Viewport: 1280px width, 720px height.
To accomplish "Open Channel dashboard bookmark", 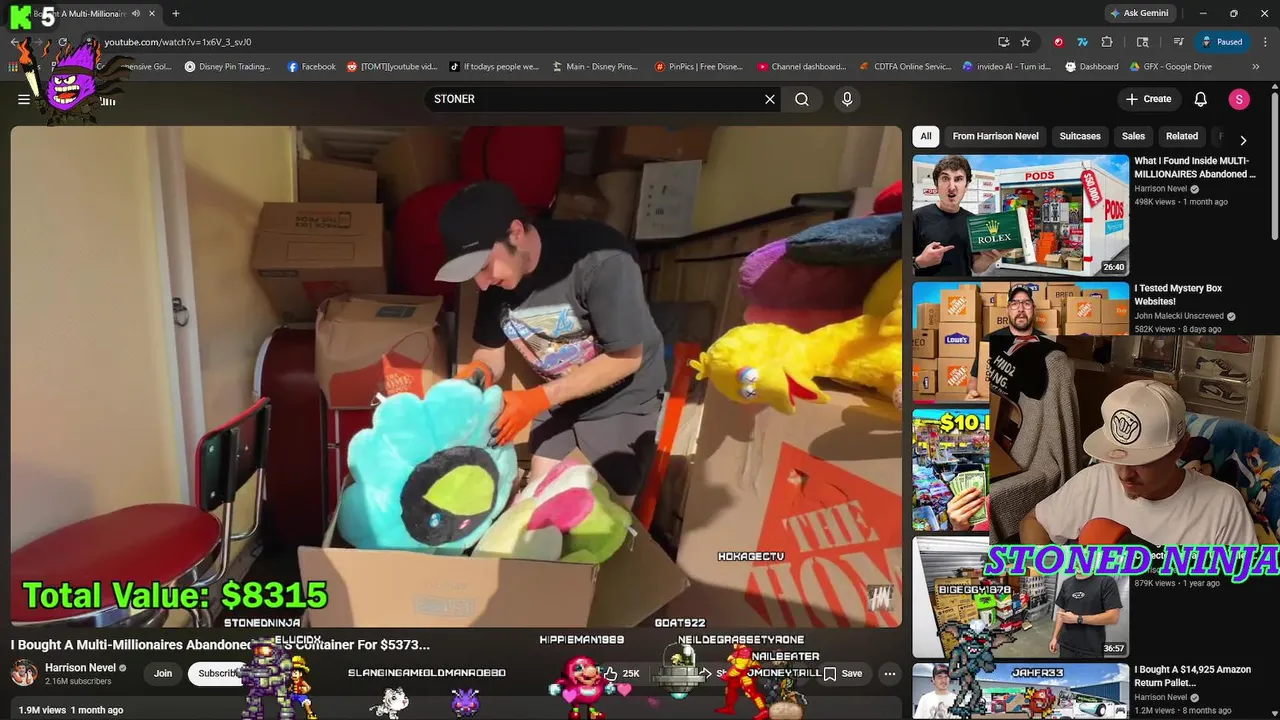I will point(802,67).
